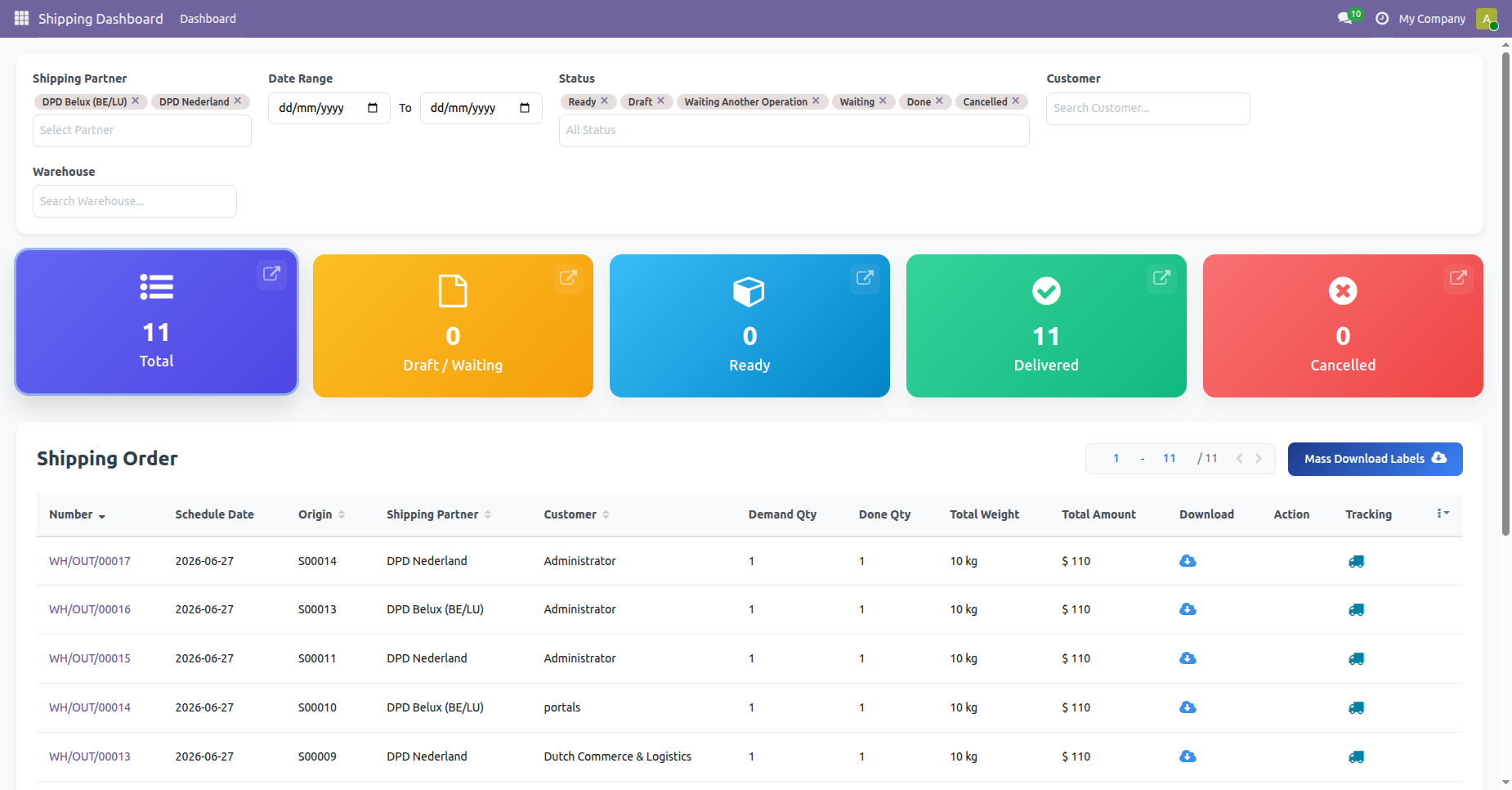The height and width of the screenshot is (790, 1512).
Task: Click the activities clock icon
Action: click(1382, 18)
